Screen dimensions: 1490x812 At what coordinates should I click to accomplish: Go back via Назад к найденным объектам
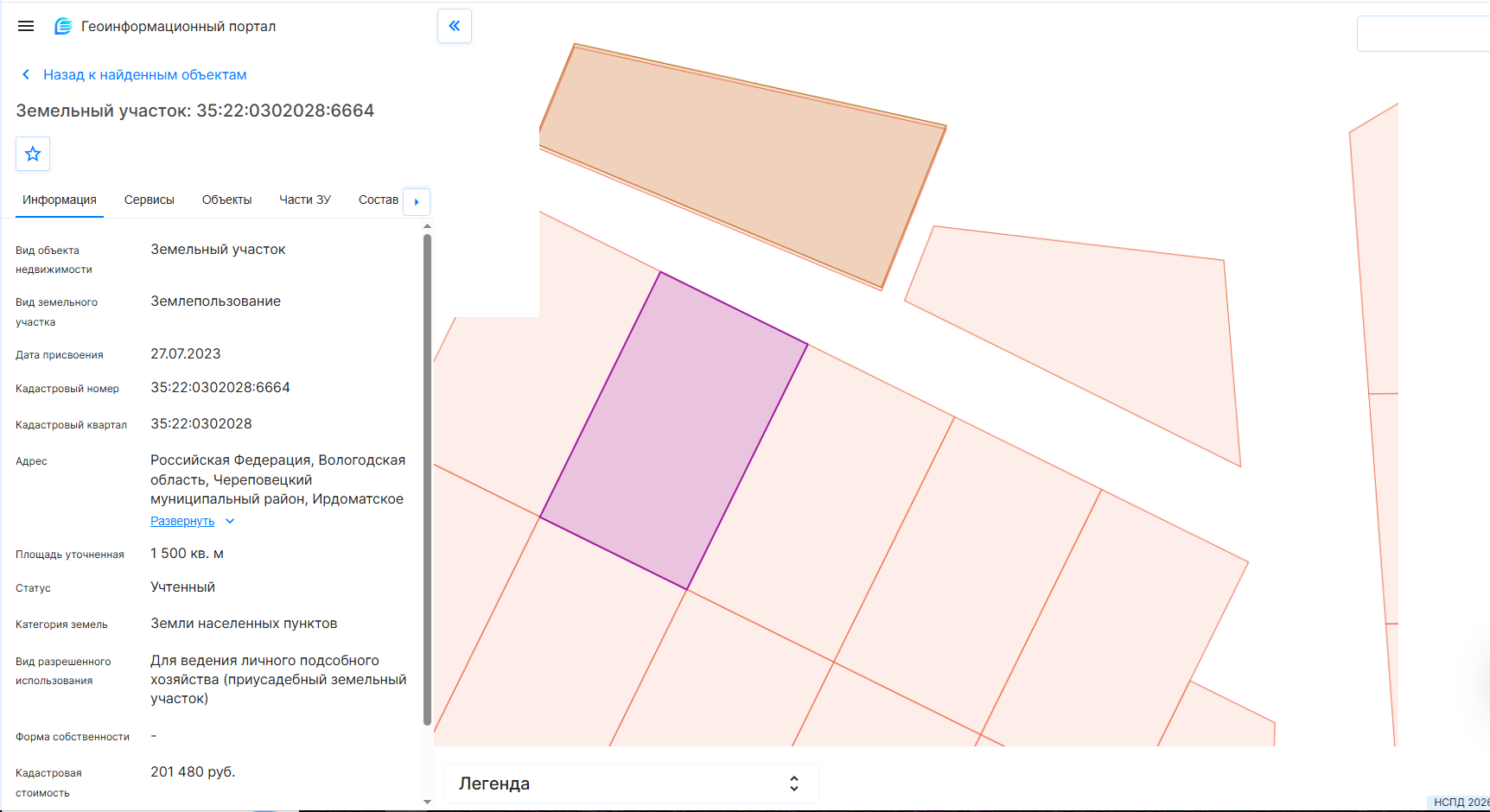[145, 74]
